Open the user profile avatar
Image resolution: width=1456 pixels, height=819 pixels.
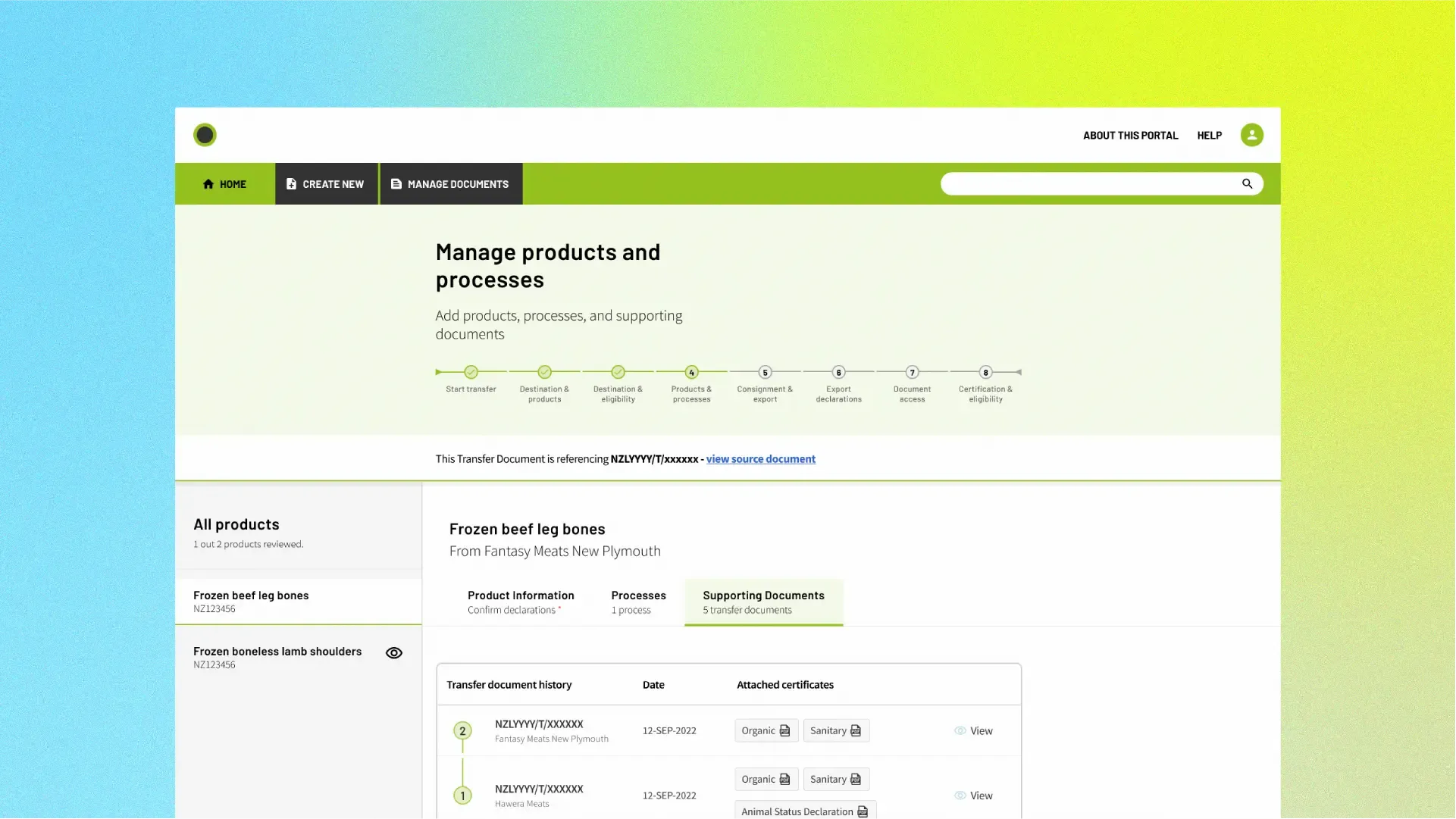[1251, 135]
